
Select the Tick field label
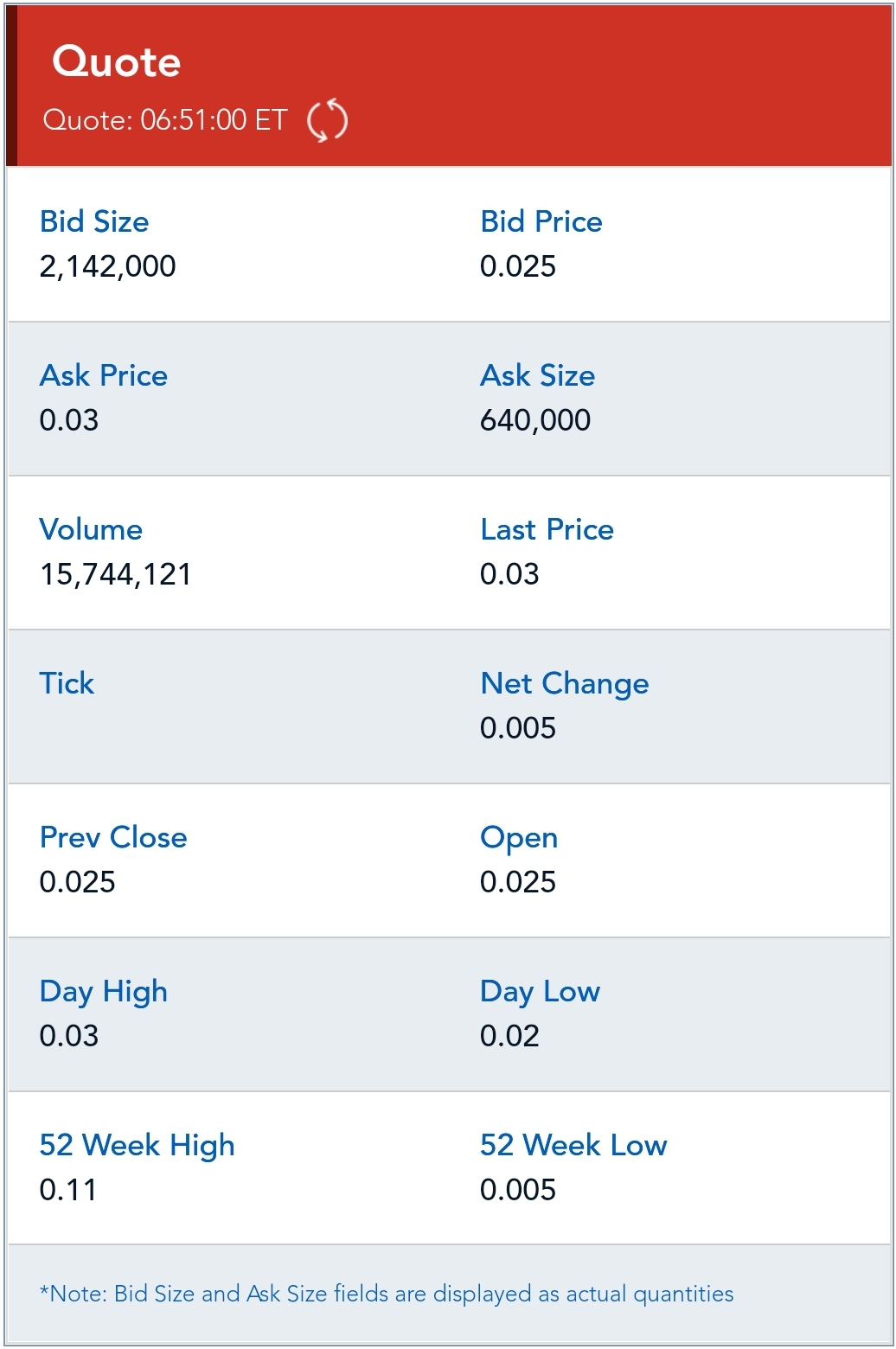tap(67, 684)
